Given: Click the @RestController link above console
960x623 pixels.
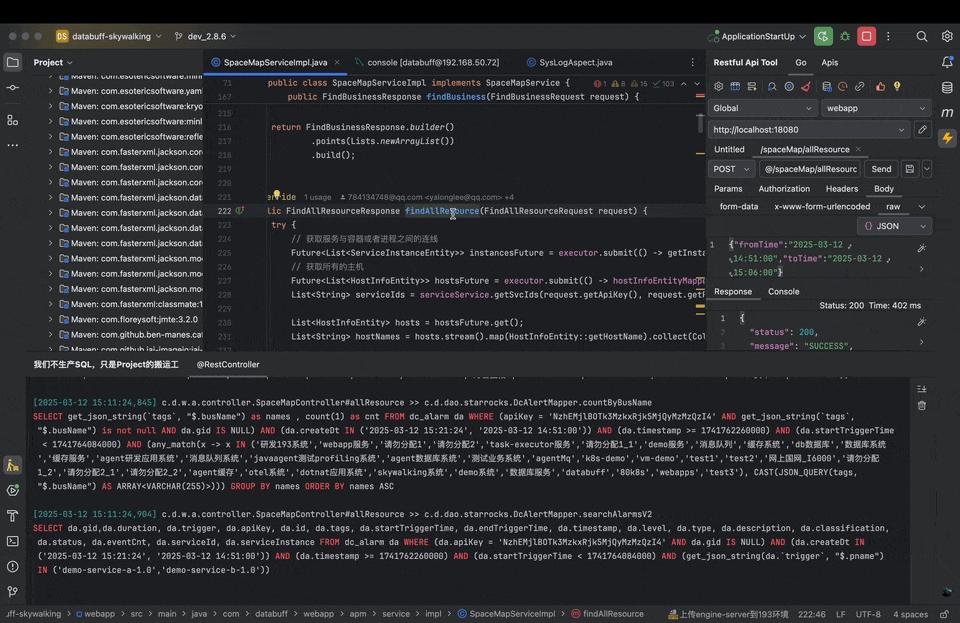Looking at the screenshot, I should (227, 364).
